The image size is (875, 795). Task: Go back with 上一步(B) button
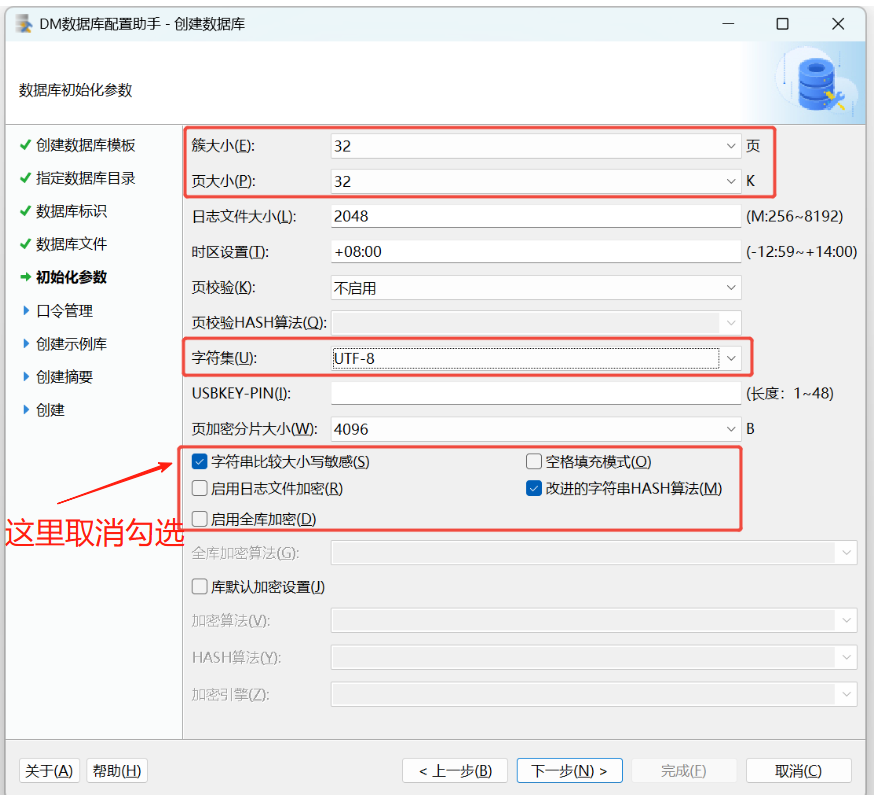click(x=455, y=771)
